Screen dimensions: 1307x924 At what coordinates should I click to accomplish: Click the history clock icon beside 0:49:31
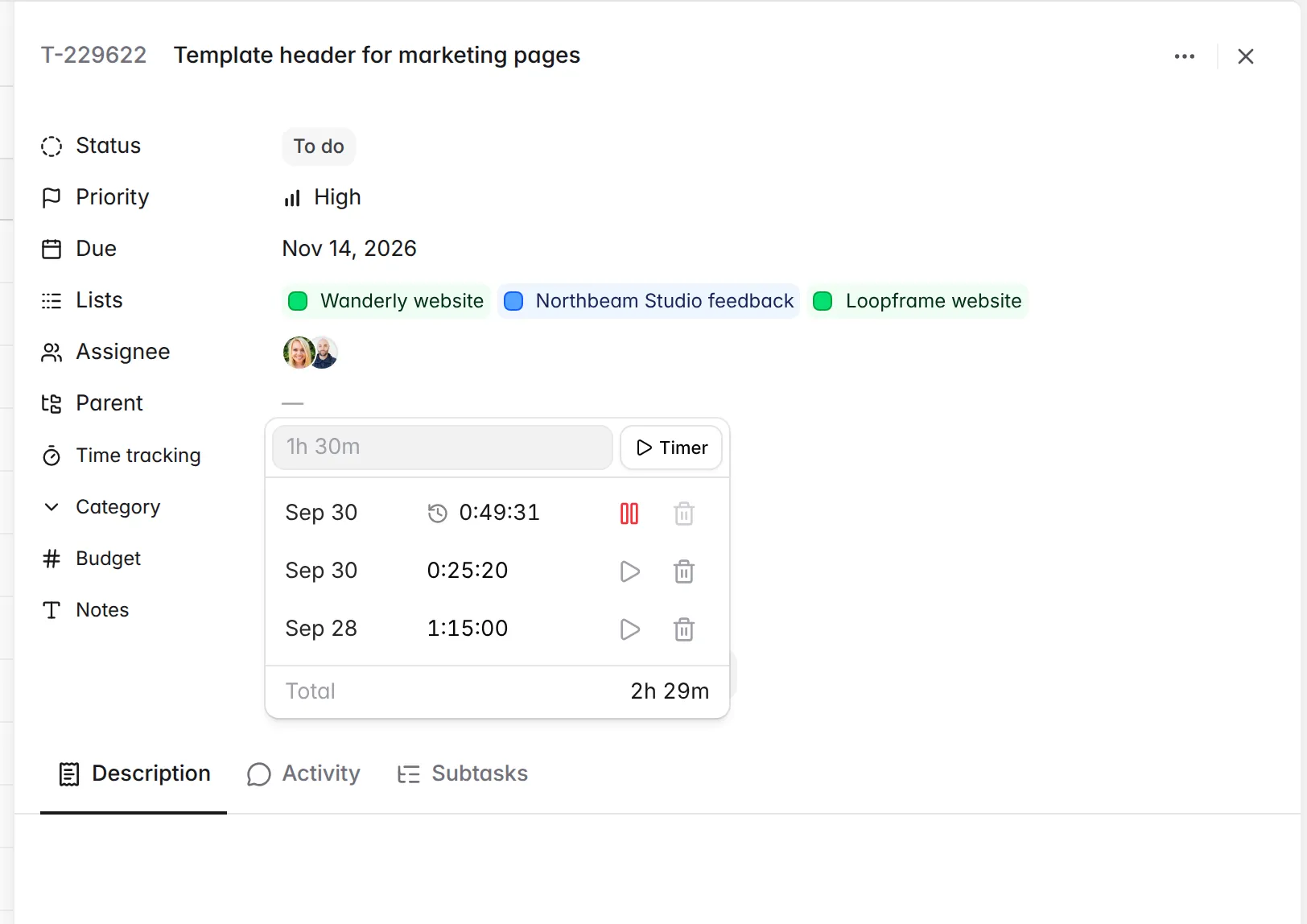(x=437, y=514)
